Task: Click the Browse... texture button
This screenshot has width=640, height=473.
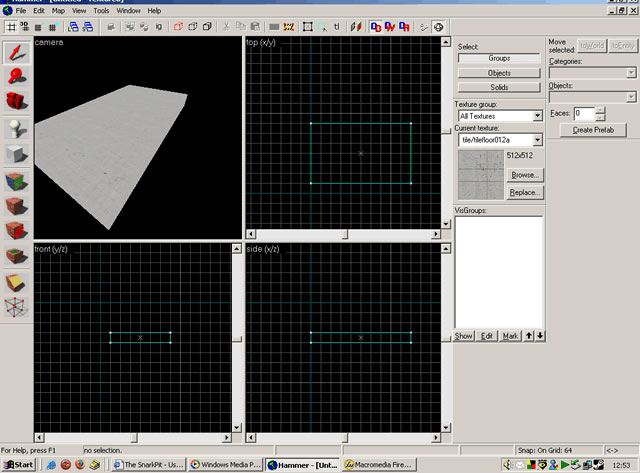Action: click(525, 174)
